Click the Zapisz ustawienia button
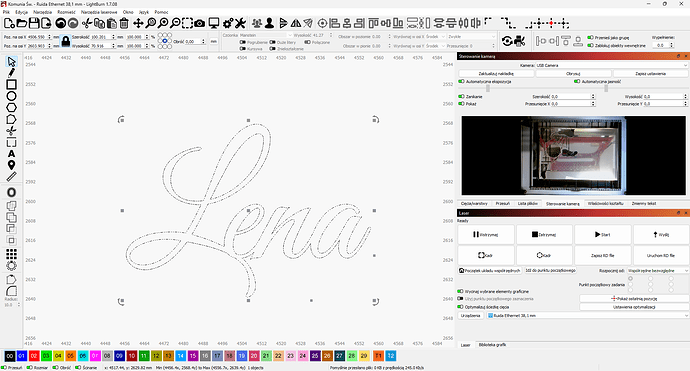This screenshot has height=371, width=690. (650, 73)
